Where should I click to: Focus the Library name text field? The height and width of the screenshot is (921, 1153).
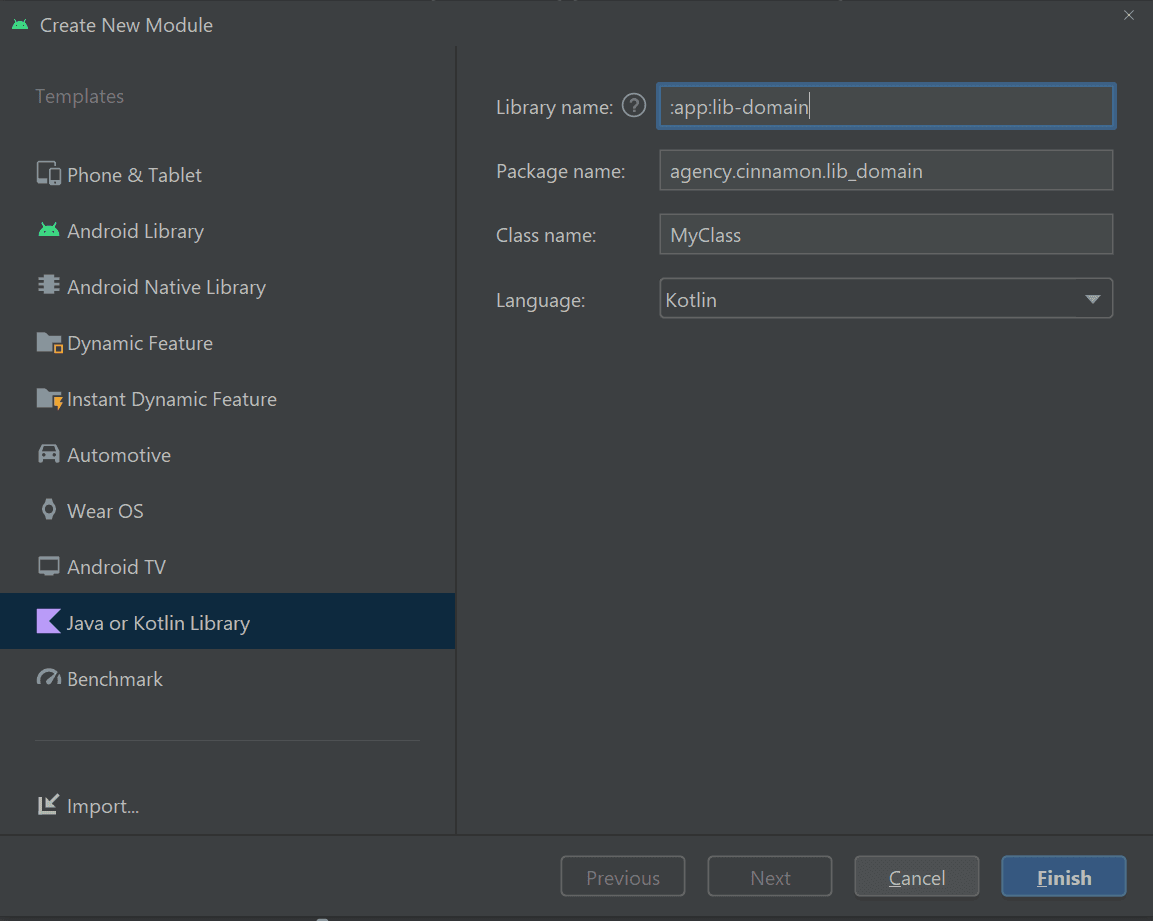coord(885,107)
